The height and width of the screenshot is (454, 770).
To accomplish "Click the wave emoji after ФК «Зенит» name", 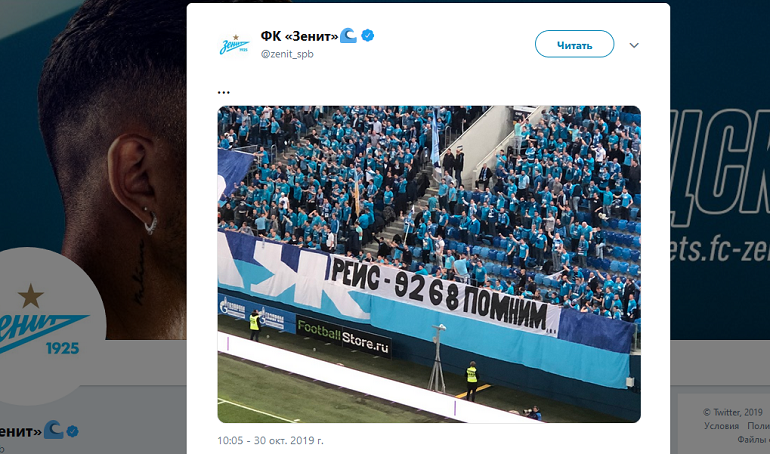I will pos(349,35).
